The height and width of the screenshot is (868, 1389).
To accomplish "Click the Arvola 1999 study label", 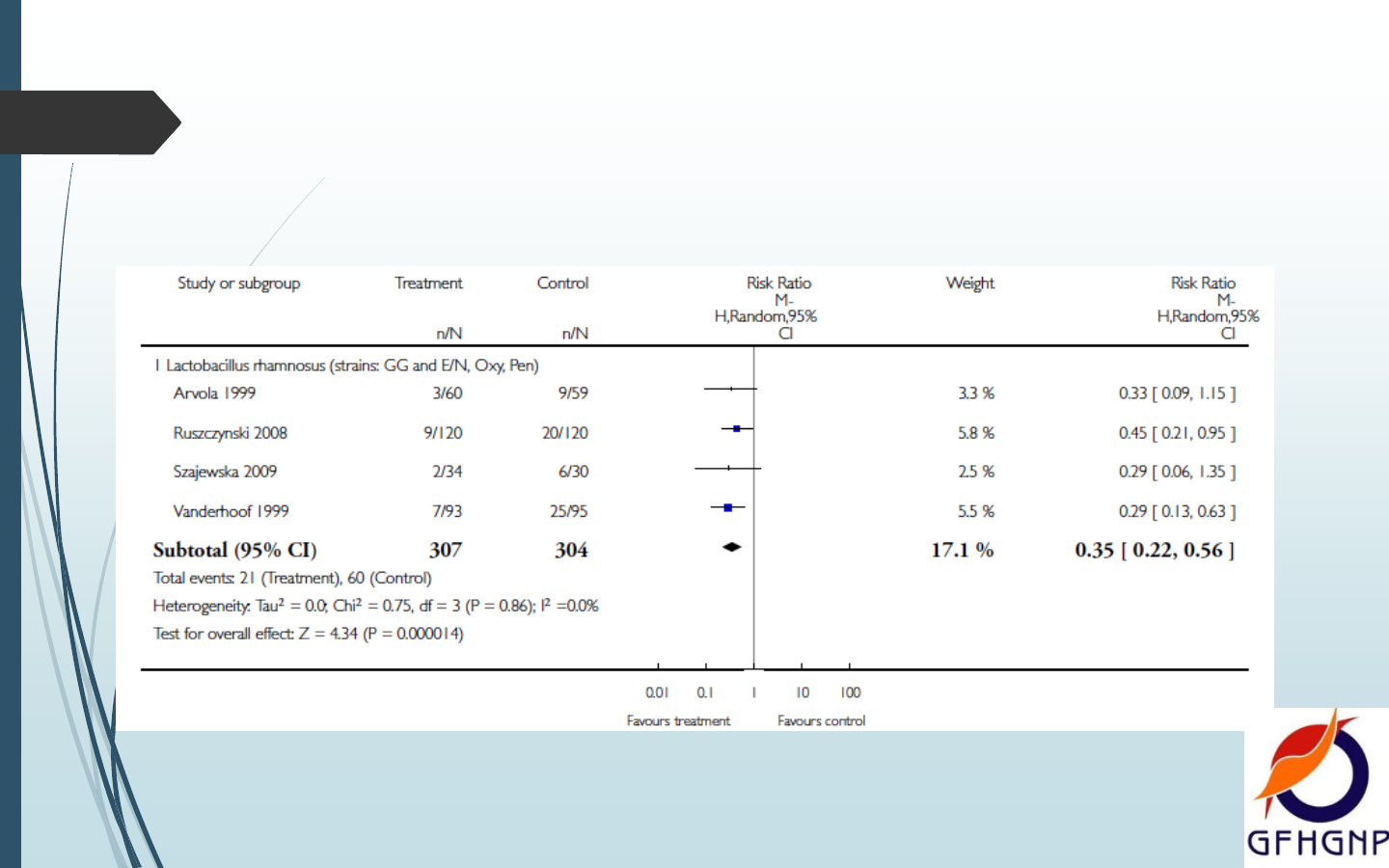I will pos(214,393).
